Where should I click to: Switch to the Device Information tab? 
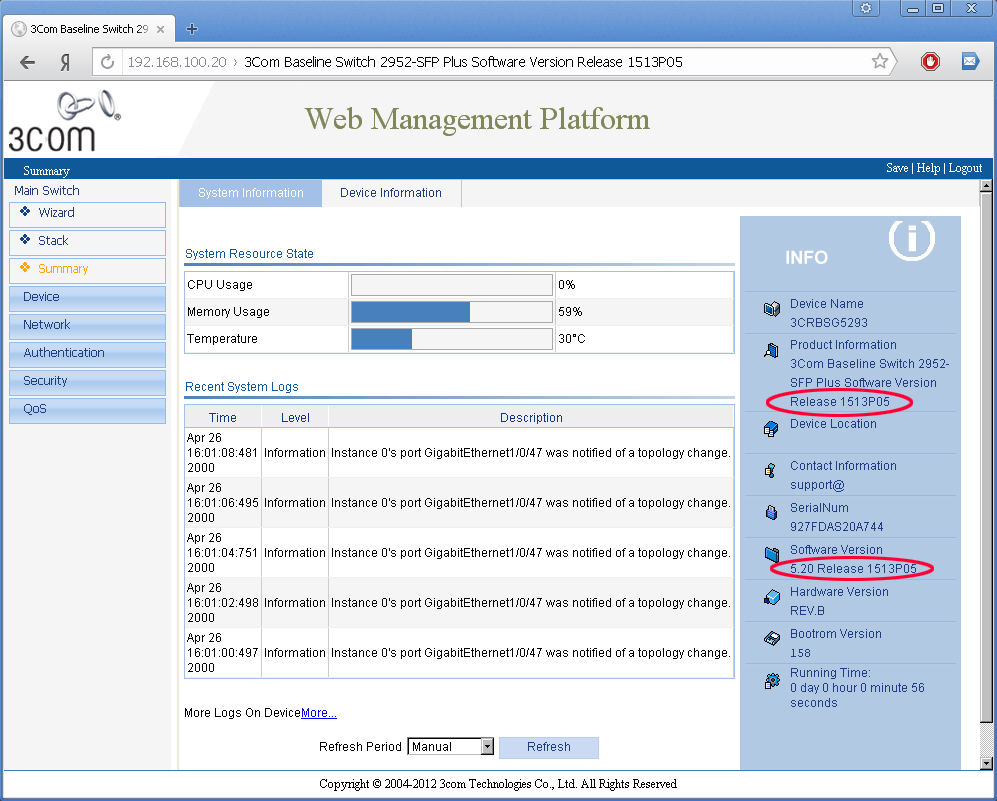(x=391, y=193)
